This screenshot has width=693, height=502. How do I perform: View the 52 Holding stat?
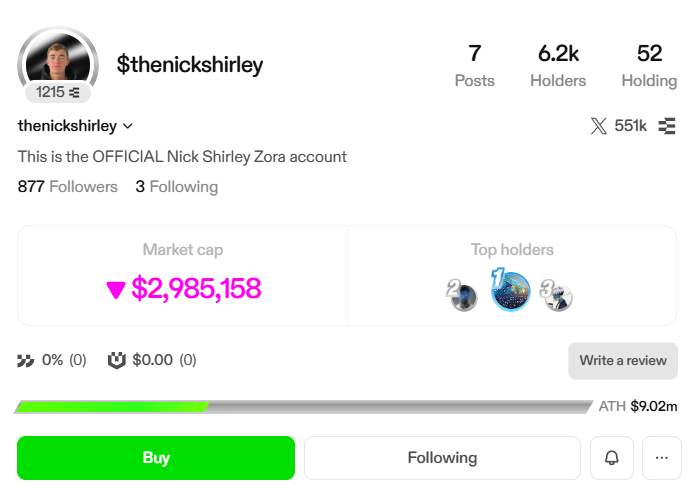(x=649, y=65)
